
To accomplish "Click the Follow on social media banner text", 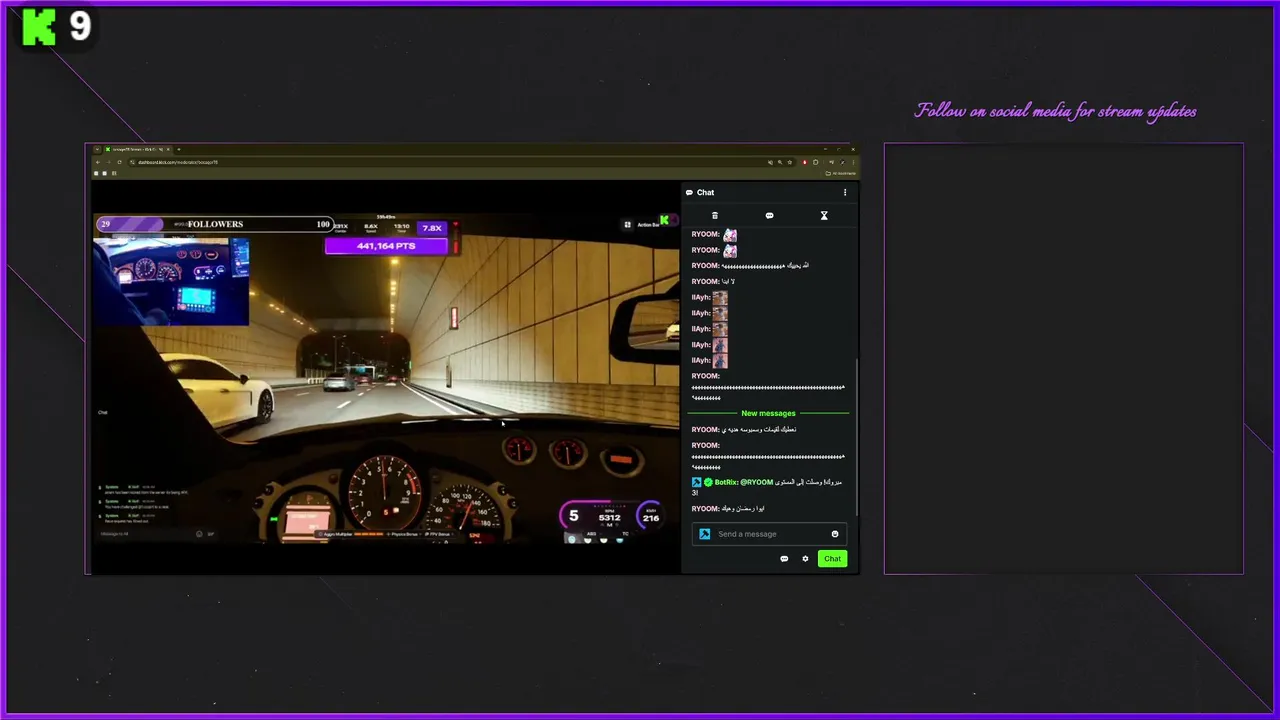I will 1056,111.
